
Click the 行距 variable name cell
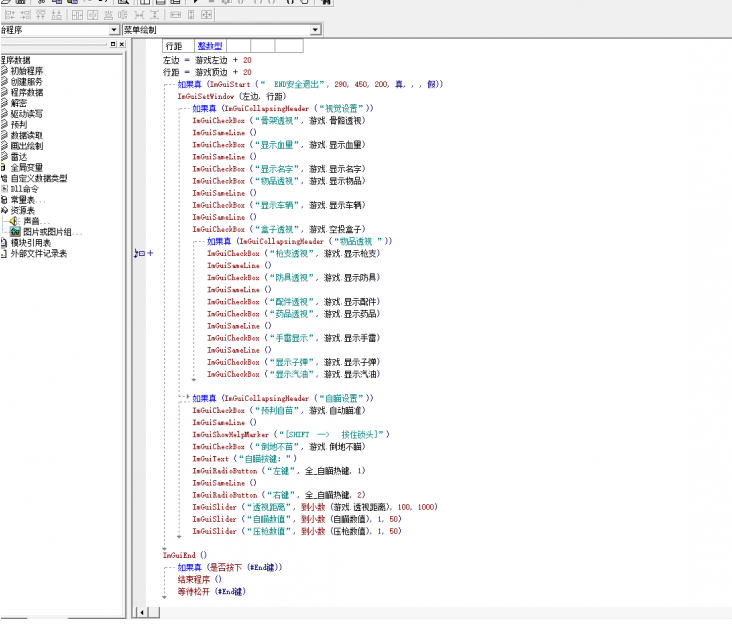[x=174, y=46]
